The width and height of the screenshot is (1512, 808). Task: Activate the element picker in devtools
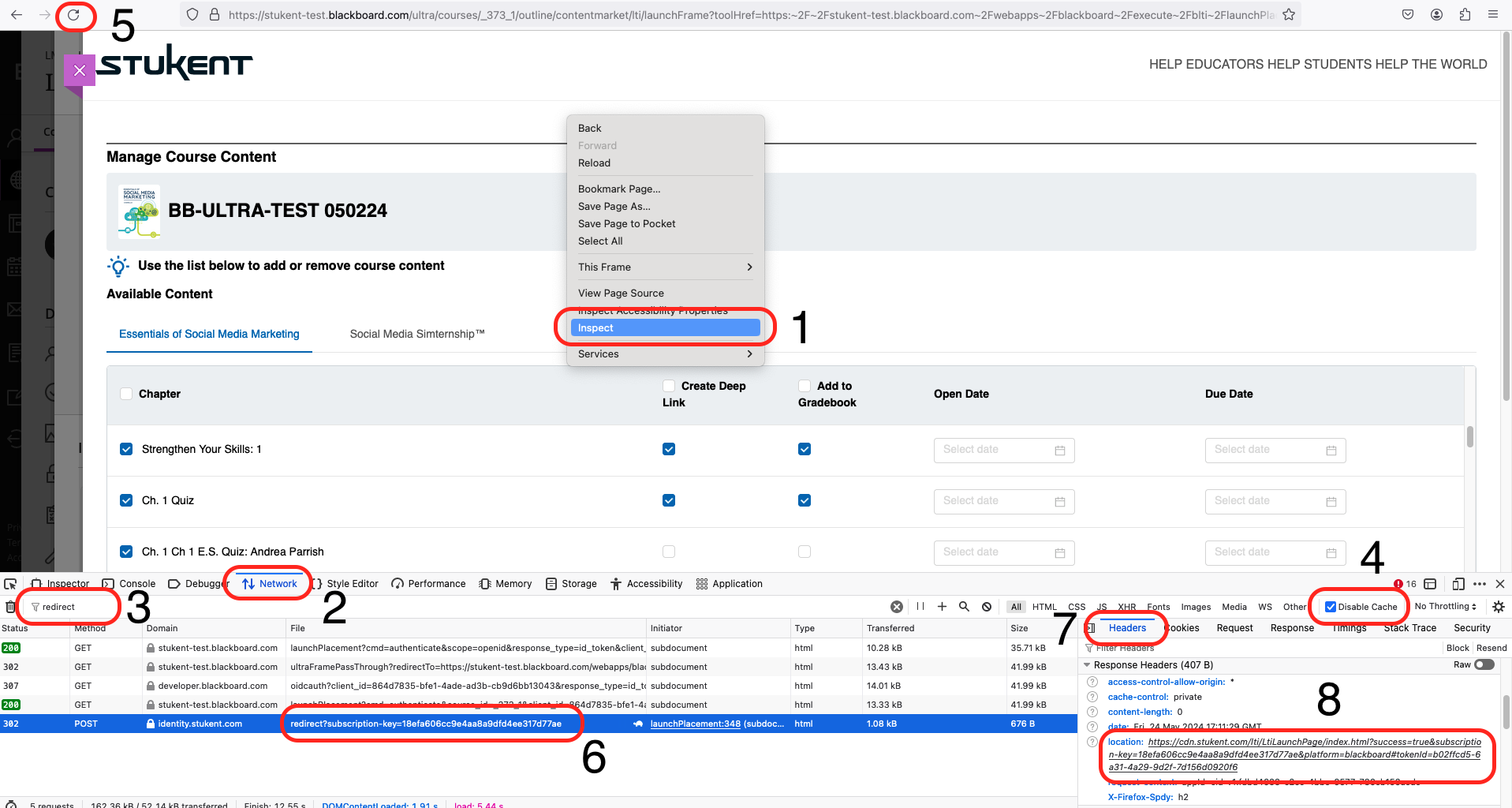pyautogui.click(x=10, y=584)
